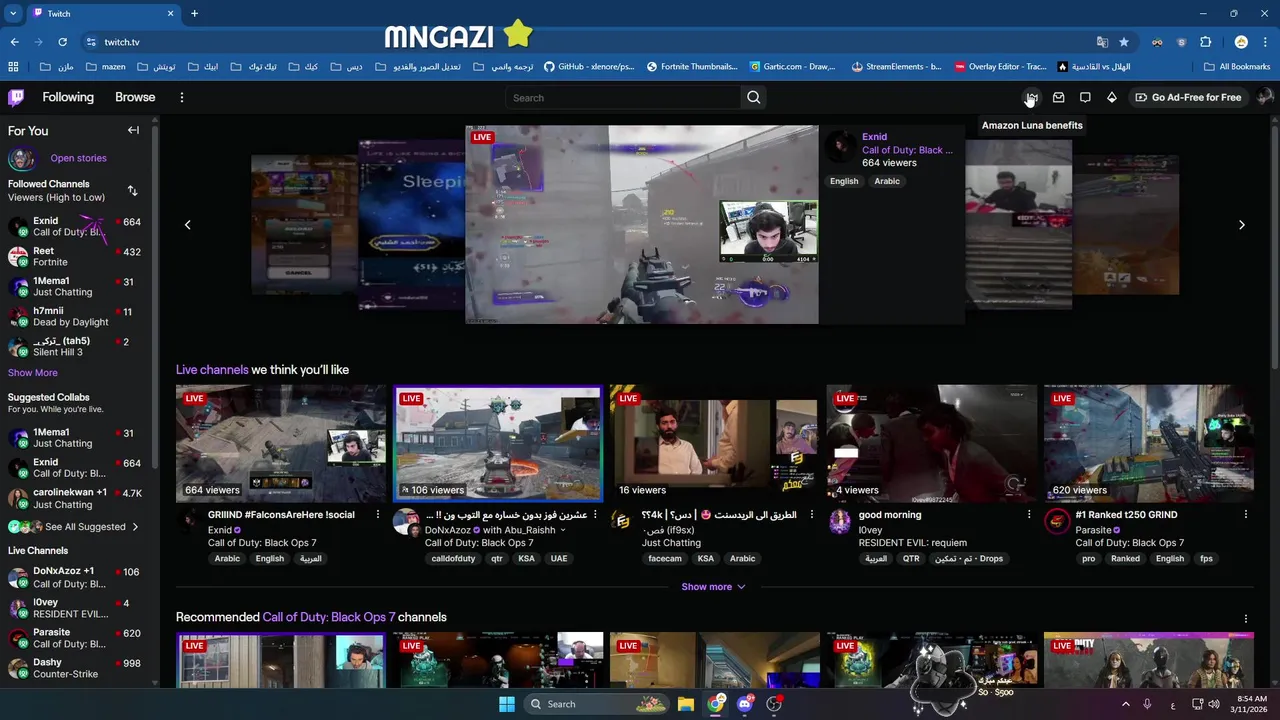The image size is (1280, 720).
Task: Open the three-dot more menu beside Browse
Action: pyautogui.click(x=181, y=97)
